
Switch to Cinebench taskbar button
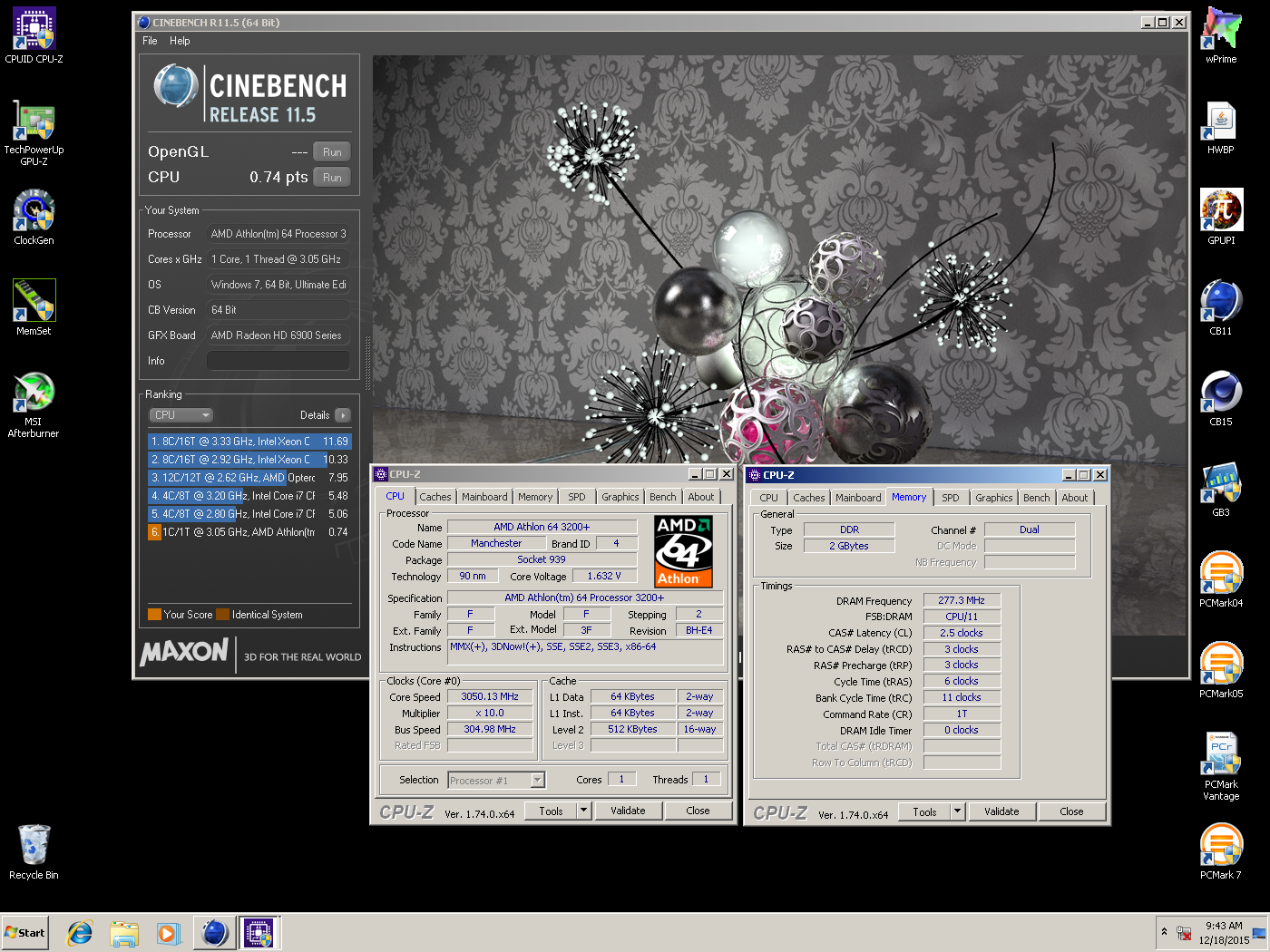[x=215, y=932]
